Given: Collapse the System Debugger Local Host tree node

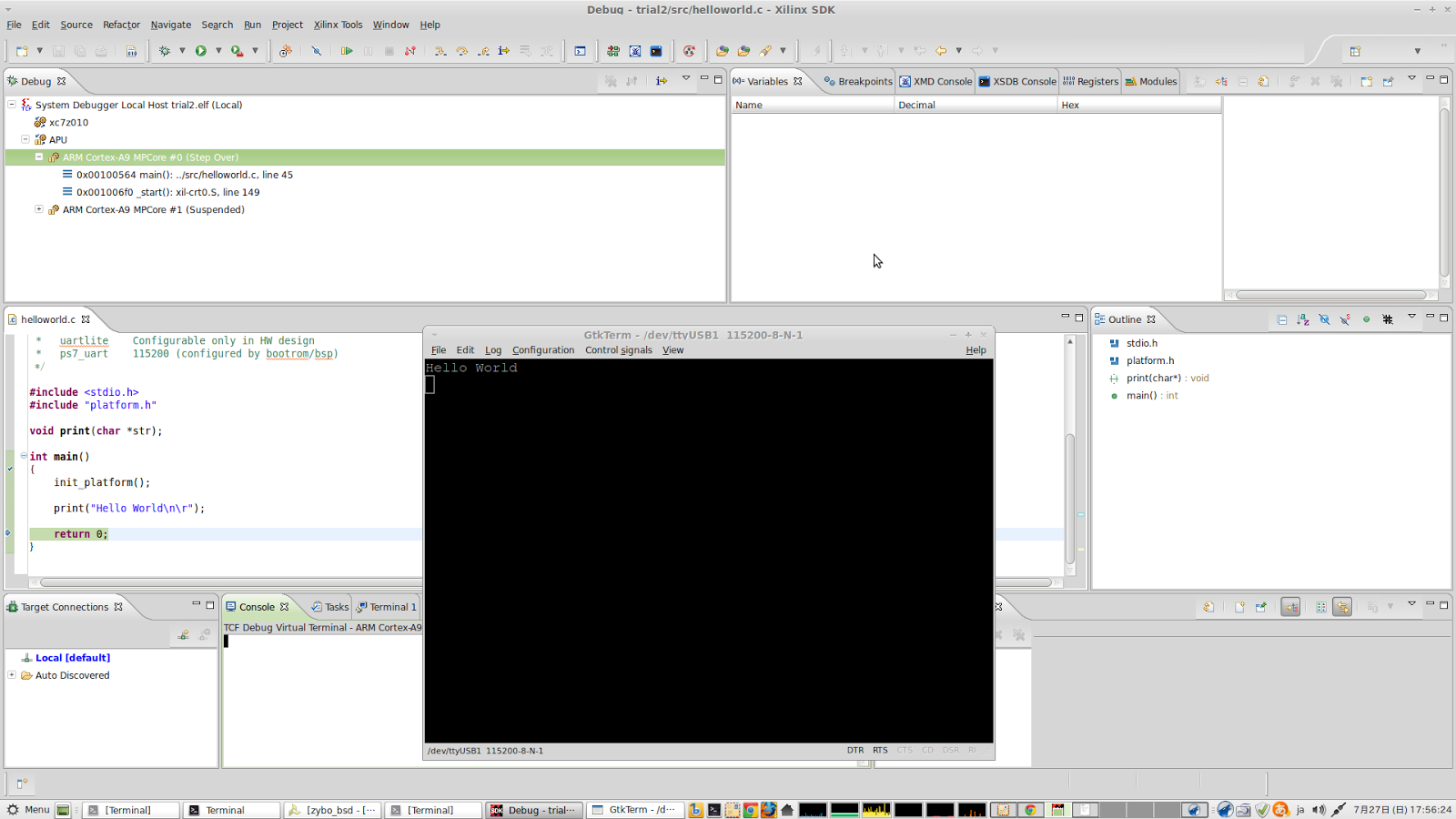Looking at the screenshot, I should pyautogui.click(x=12, y=105).
